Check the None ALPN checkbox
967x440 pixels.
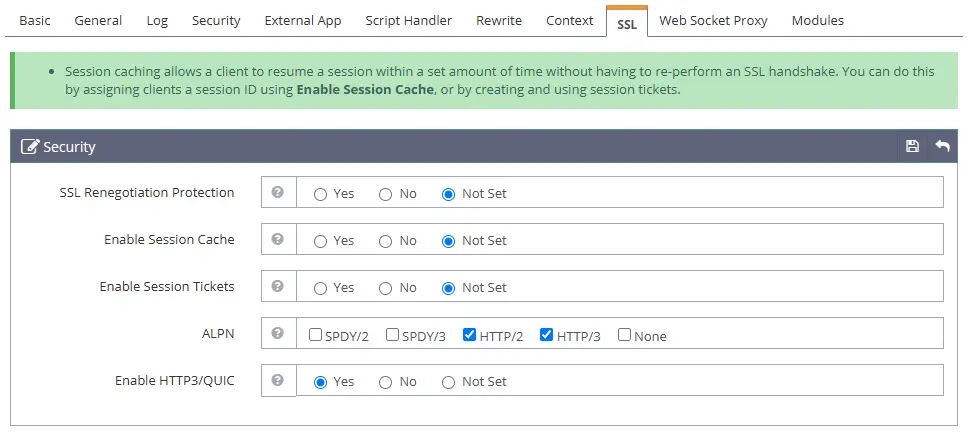coord(624,335)
